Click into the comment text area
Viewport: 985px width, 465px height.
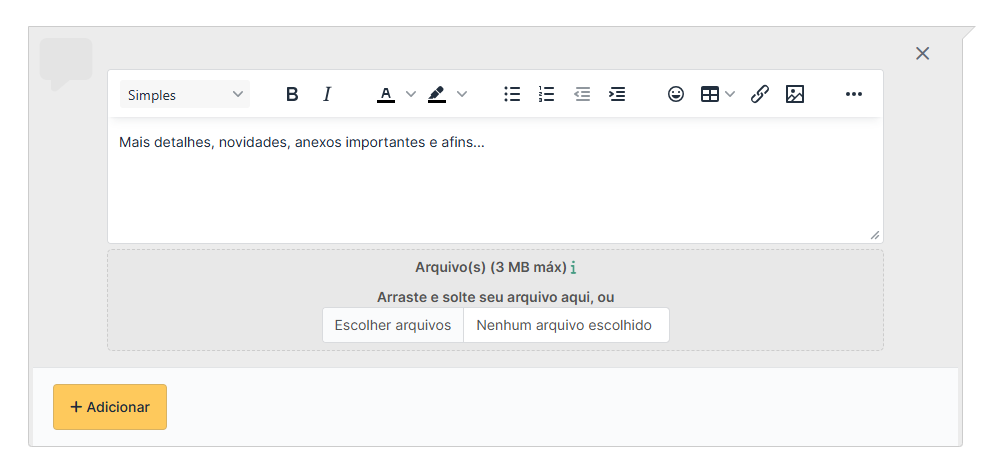pyautogui.click(x=495, y=185)
